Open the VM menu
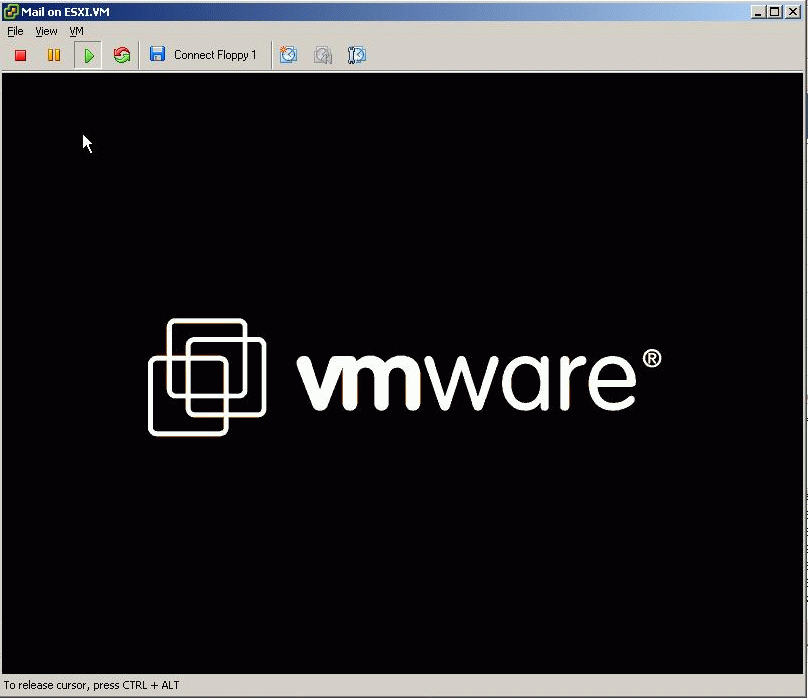Image resolution: width=808 pixels, height=698 pixels. (76, 31)
